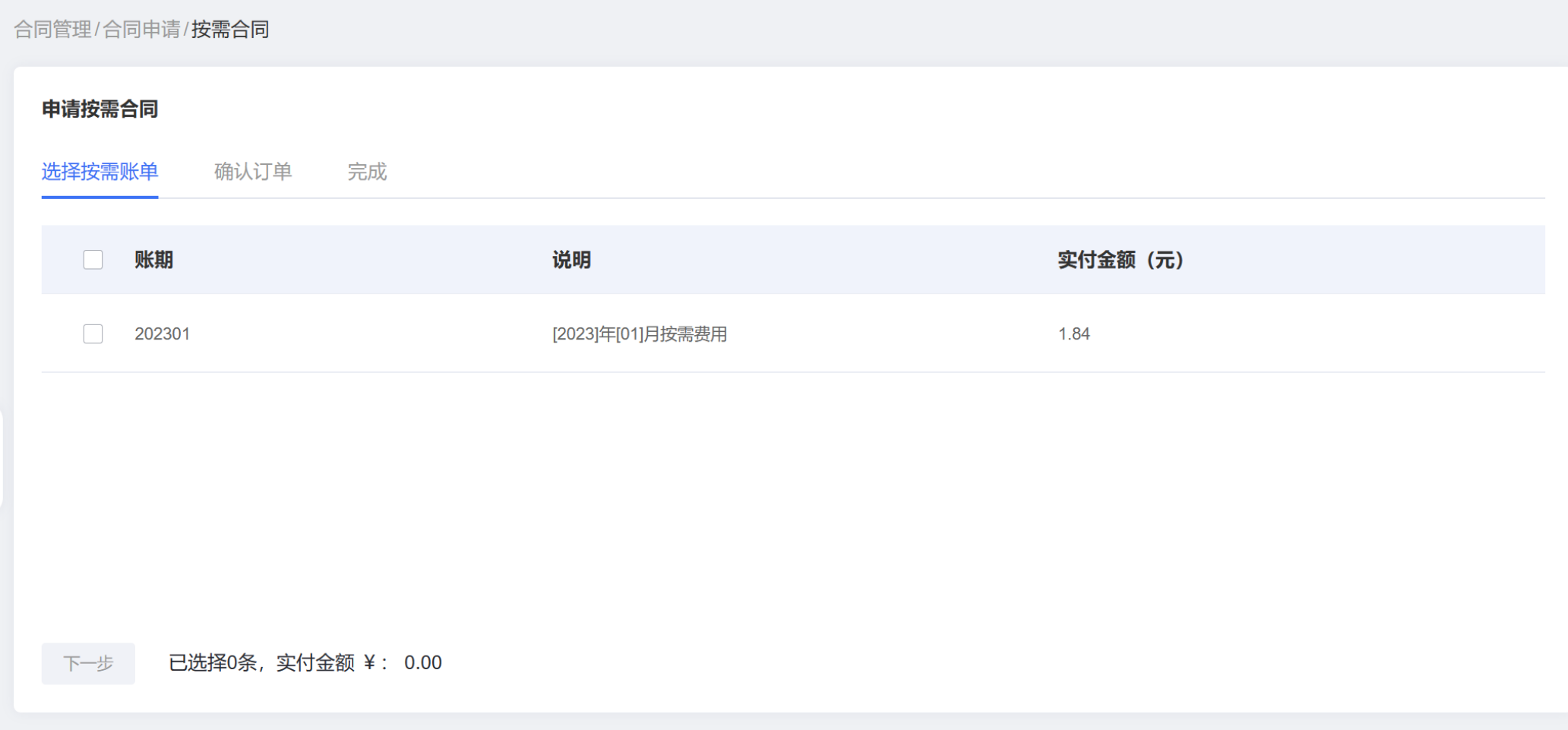Open the 完成 step tab
Image resolution: width=1568 pixels, height=730 pixels.
[x=367, y=172]
